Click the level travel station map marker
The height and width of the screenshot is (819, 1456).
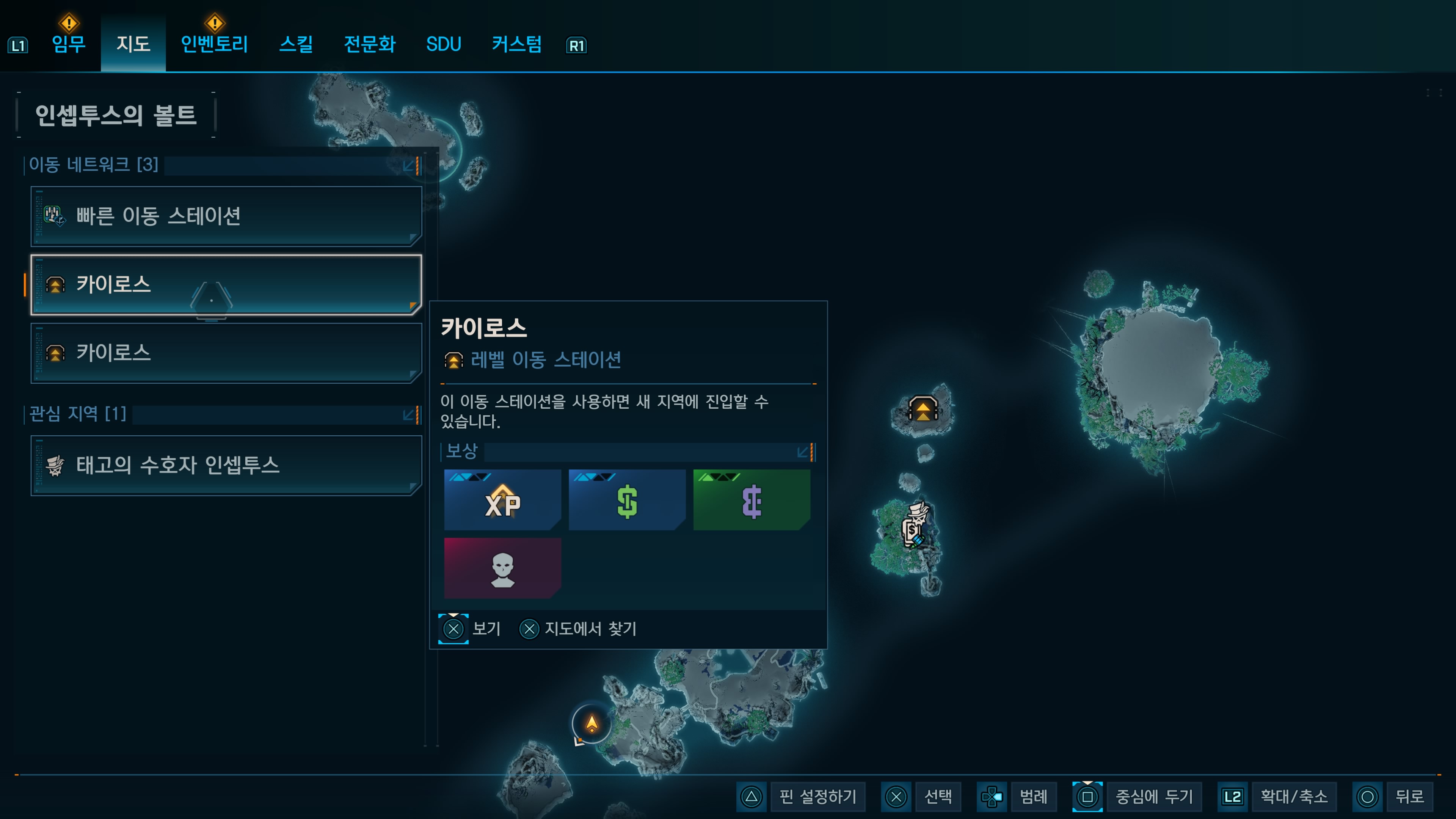click(923, 408)
